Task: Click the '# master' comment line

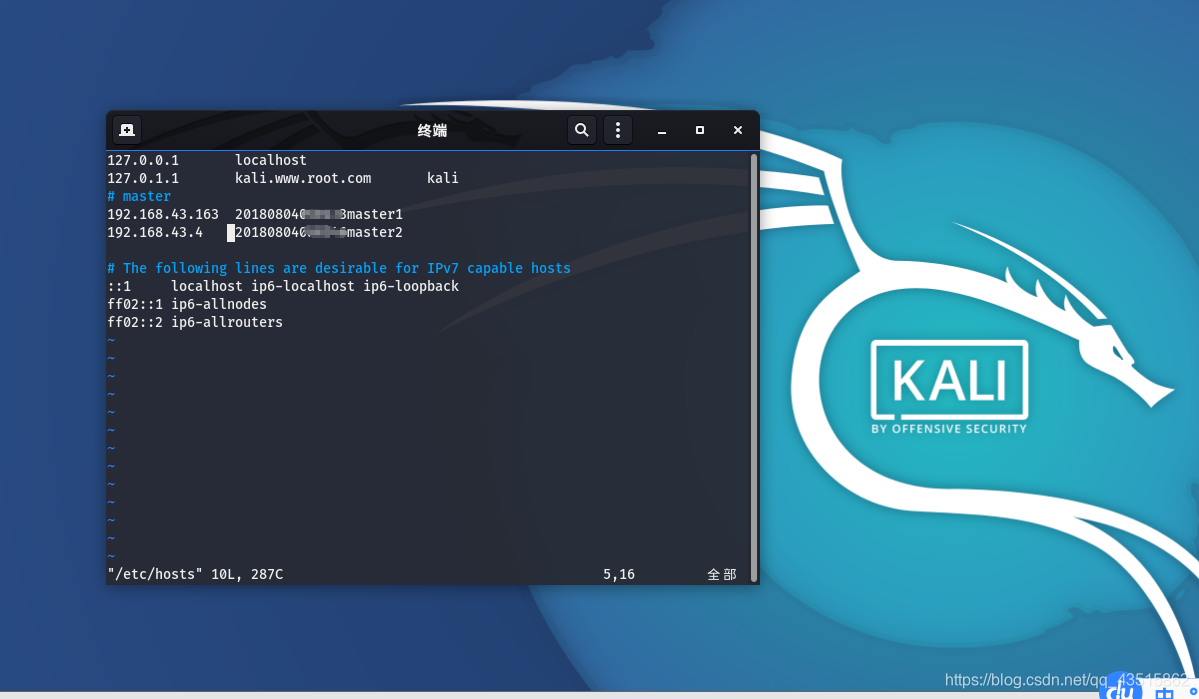Action: (139, 197)
